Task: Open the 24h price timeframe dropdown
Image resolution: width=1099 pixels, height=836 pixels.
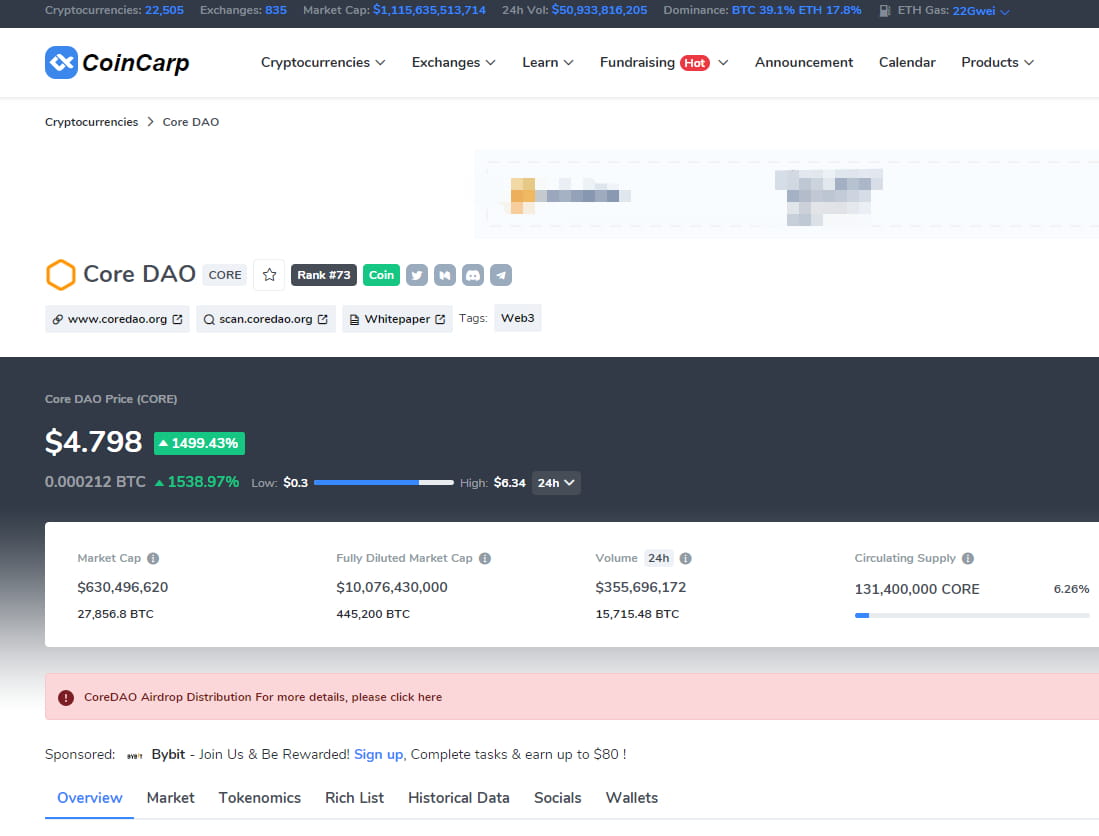Action: point(556,482)
